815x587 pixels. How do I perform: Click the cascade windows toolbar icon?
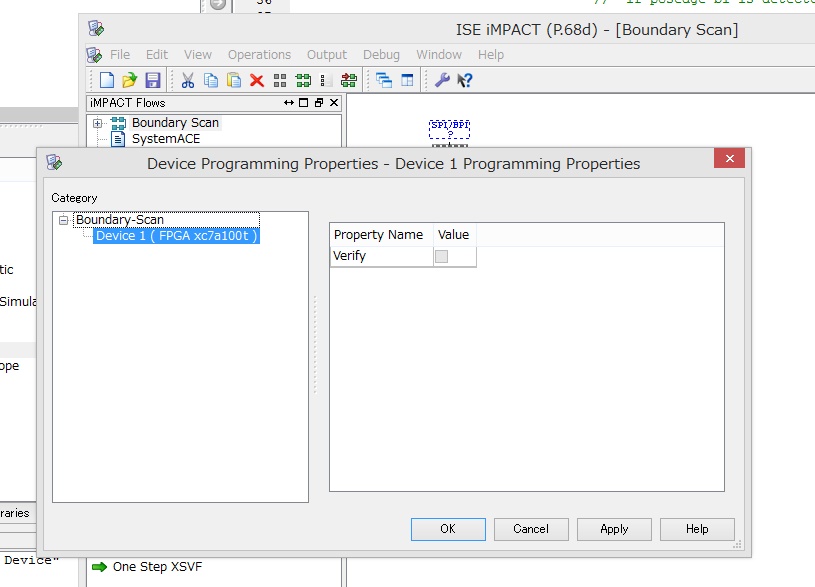point(384,81)
